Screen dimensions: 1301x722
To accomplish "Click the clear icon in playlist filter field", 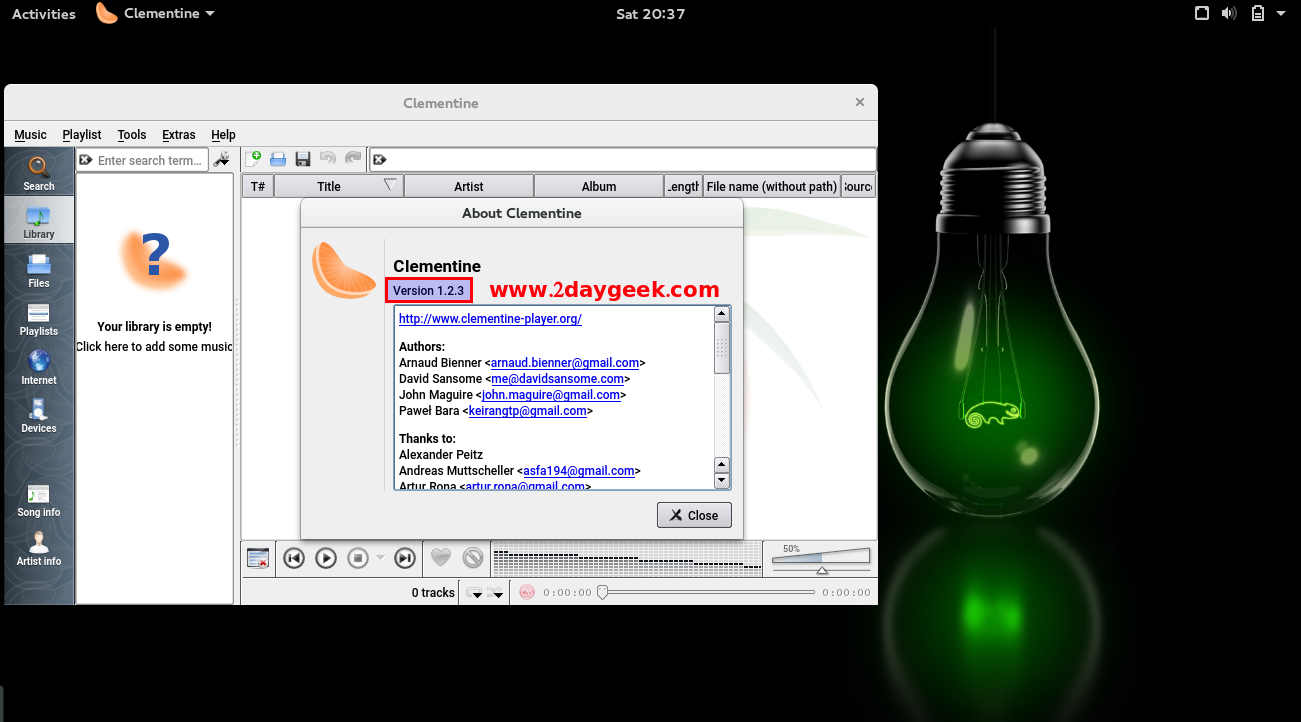I will coord(379,159).
